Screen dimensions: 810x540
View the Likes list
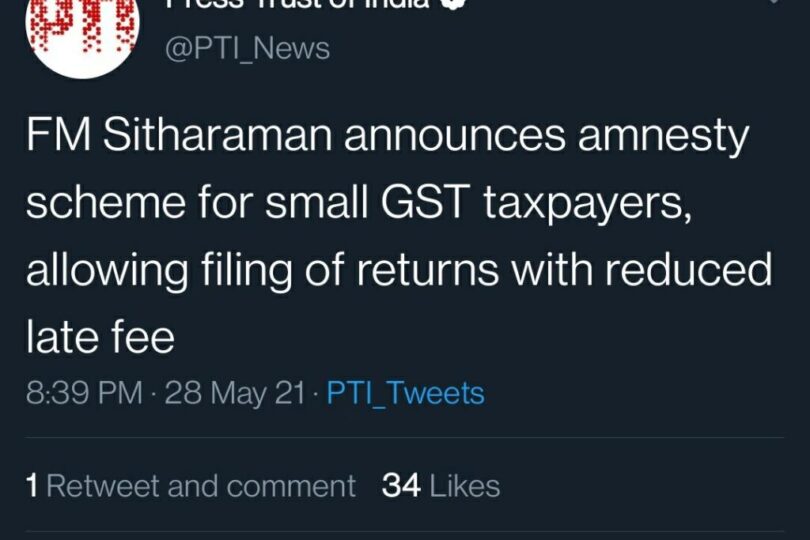pyautogui.click(x=461, y=486)
